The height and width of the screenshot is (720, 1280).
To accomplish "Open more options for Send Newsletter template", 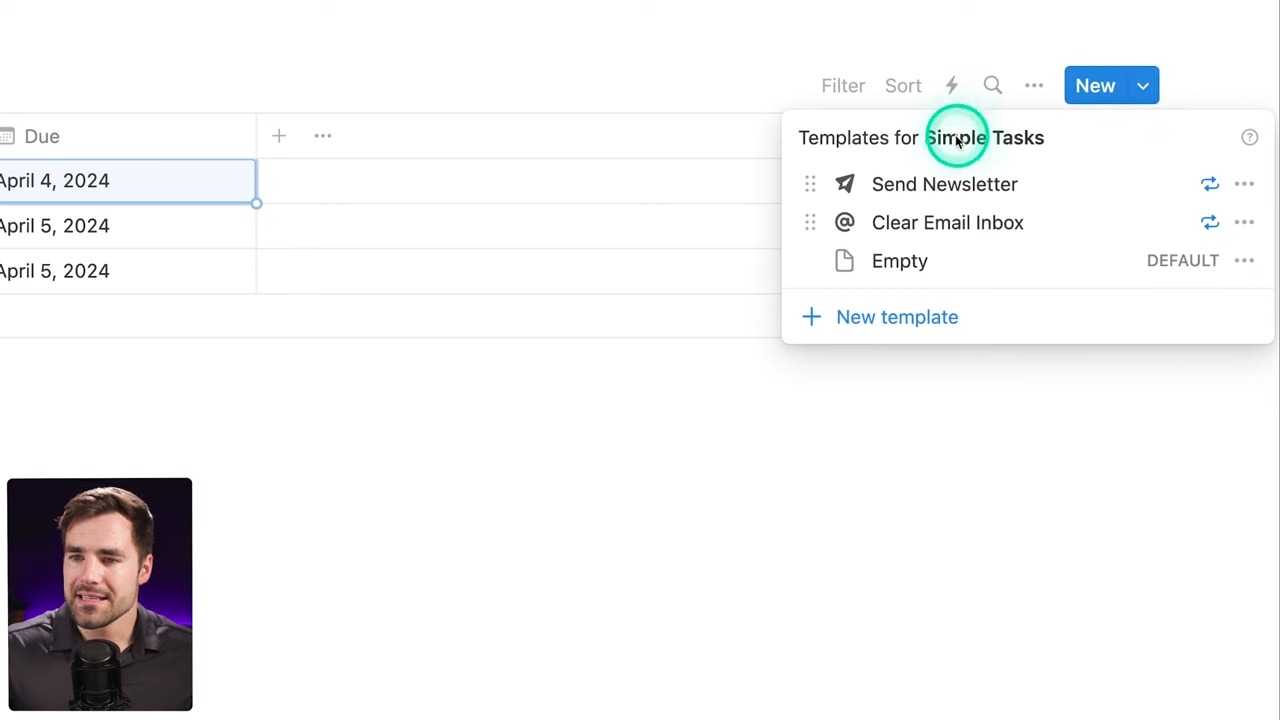I will (1244, 184).
